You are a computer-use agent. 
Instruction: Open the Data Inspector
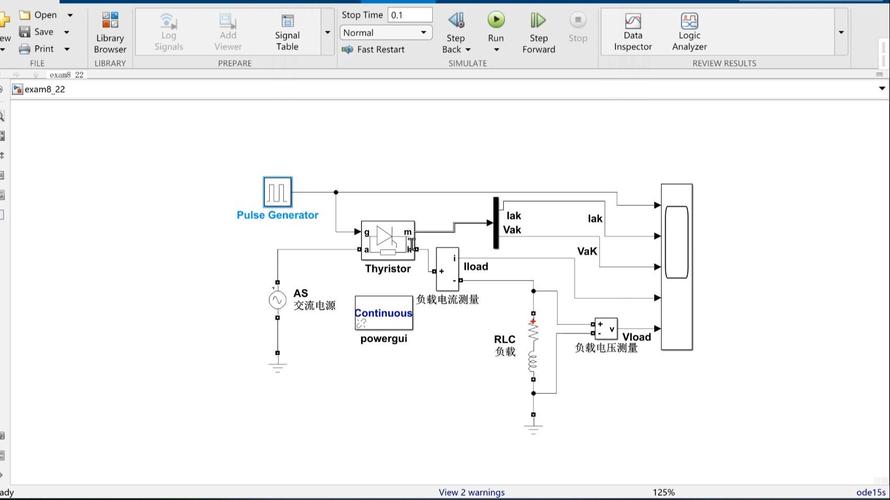coord(632,31)
